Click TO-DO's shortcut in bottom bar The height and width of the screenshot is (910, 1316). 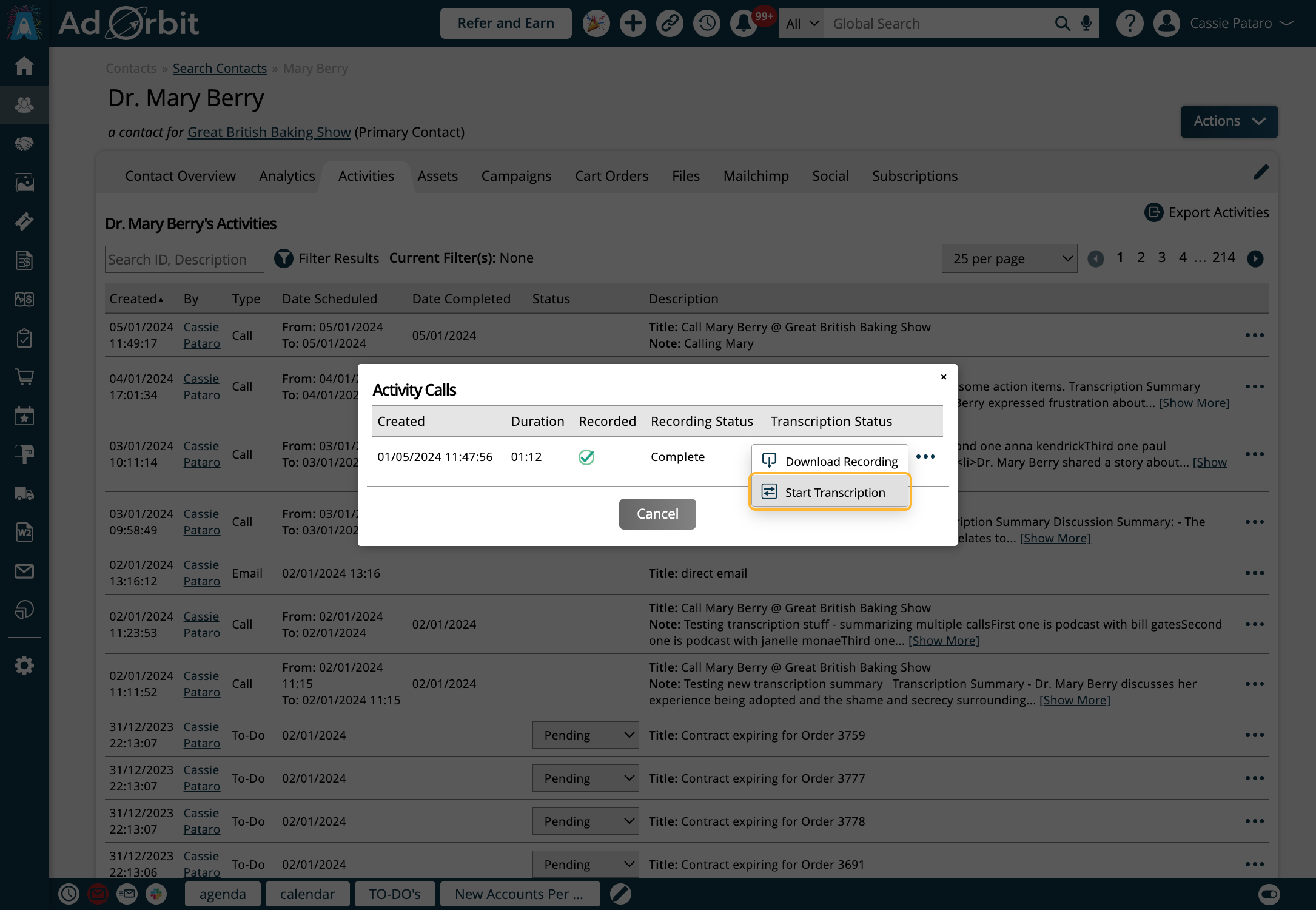point(395,894)
